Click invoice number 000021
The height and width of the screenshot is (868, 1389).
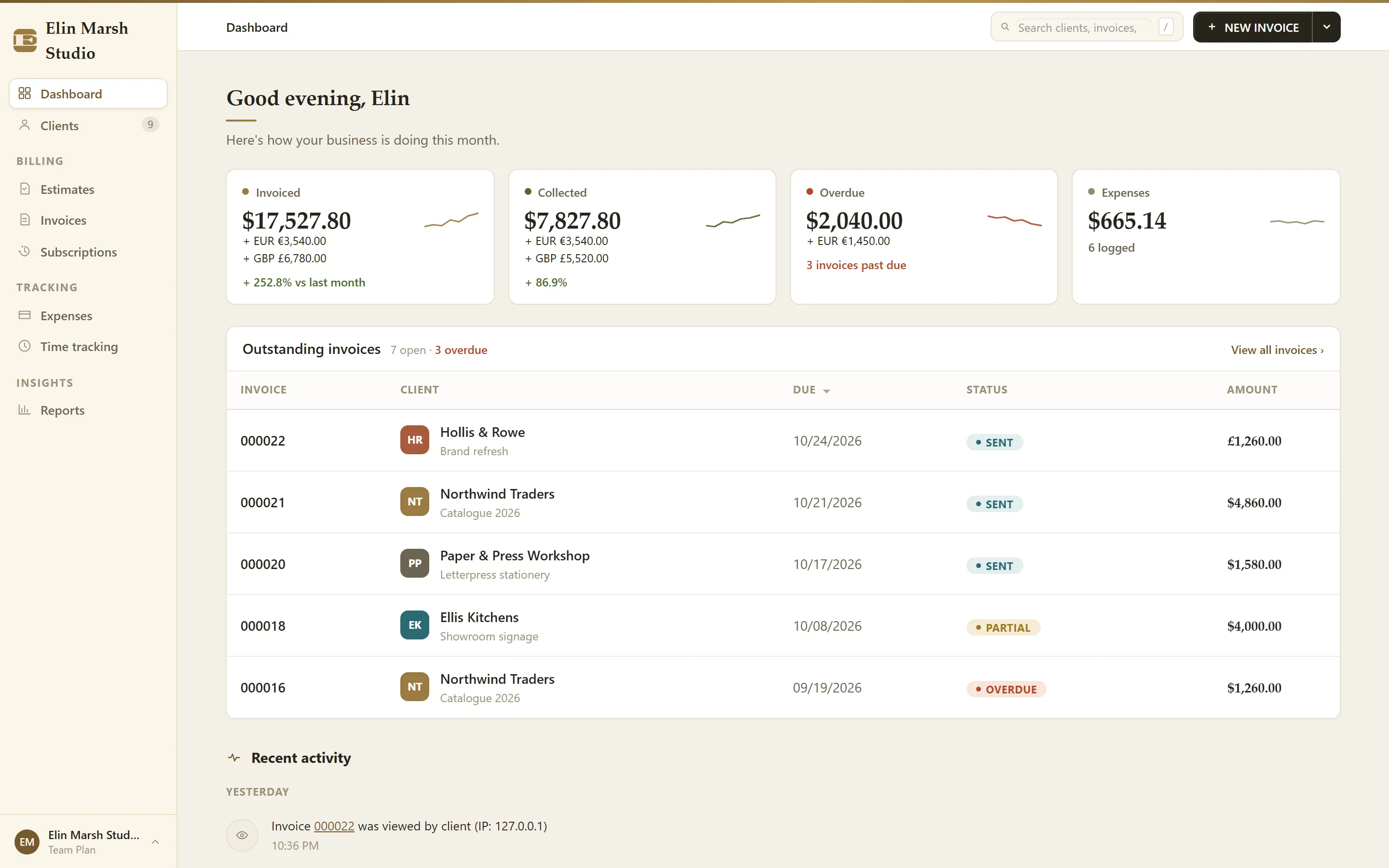click(x=263, y=502)
